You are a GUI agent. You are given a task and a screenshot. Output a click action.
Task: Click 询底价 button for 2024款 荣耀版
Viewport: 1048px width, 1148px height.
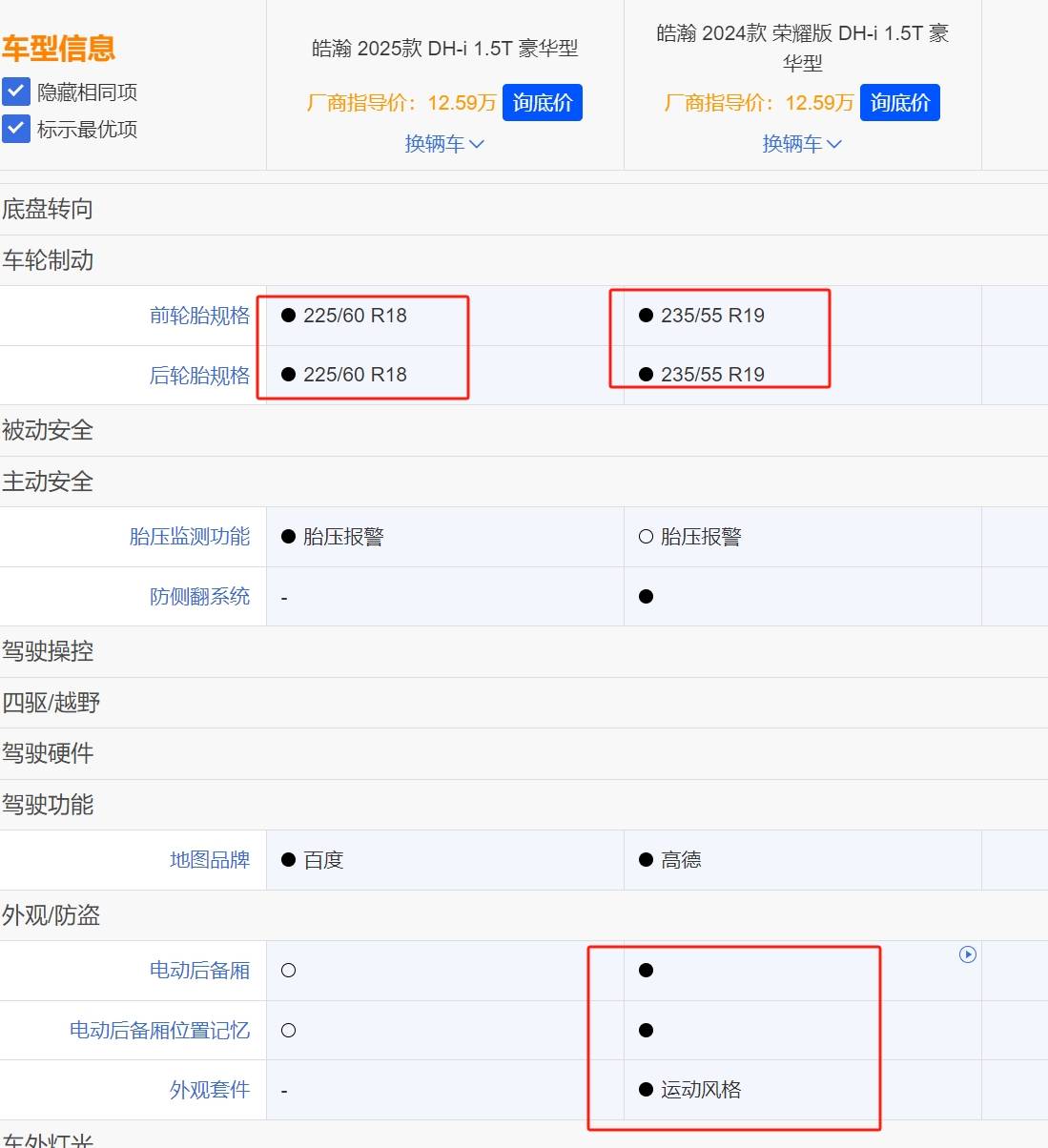[x=899, y=103]
